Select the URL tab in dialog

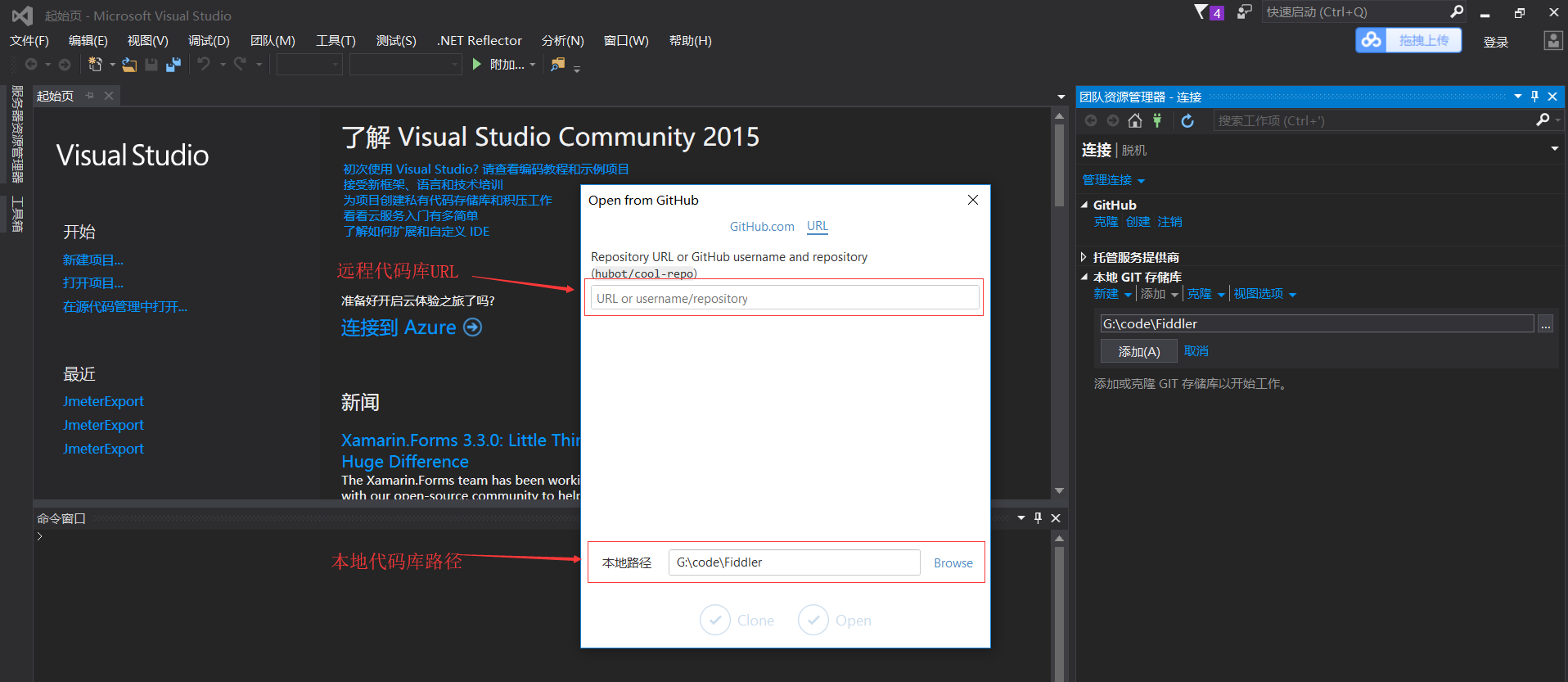pos(818,226)
